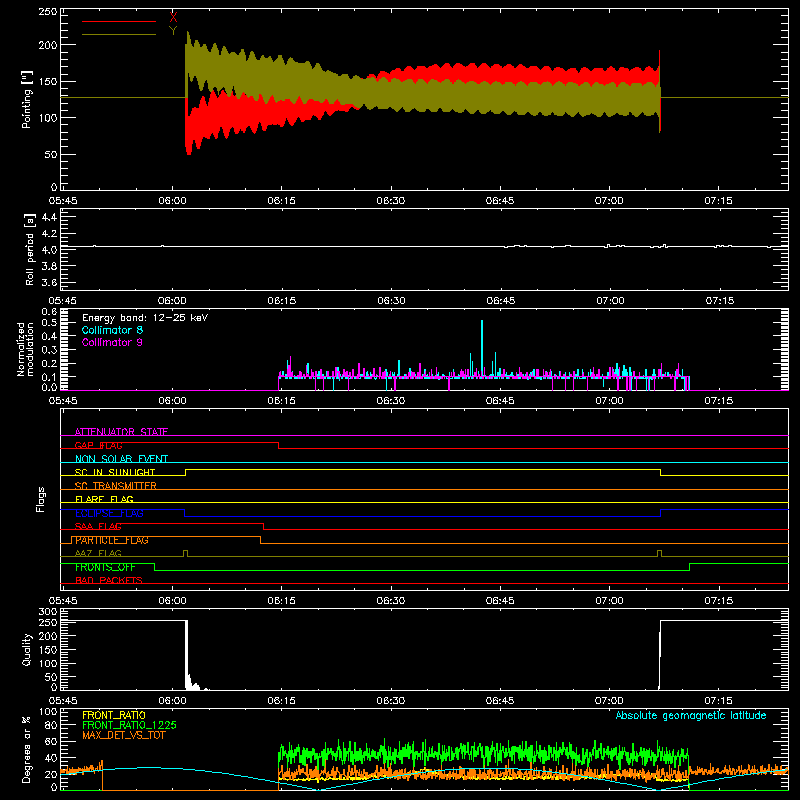Click the Quality drop-off edge just after 06:00

tap(186, 655)
